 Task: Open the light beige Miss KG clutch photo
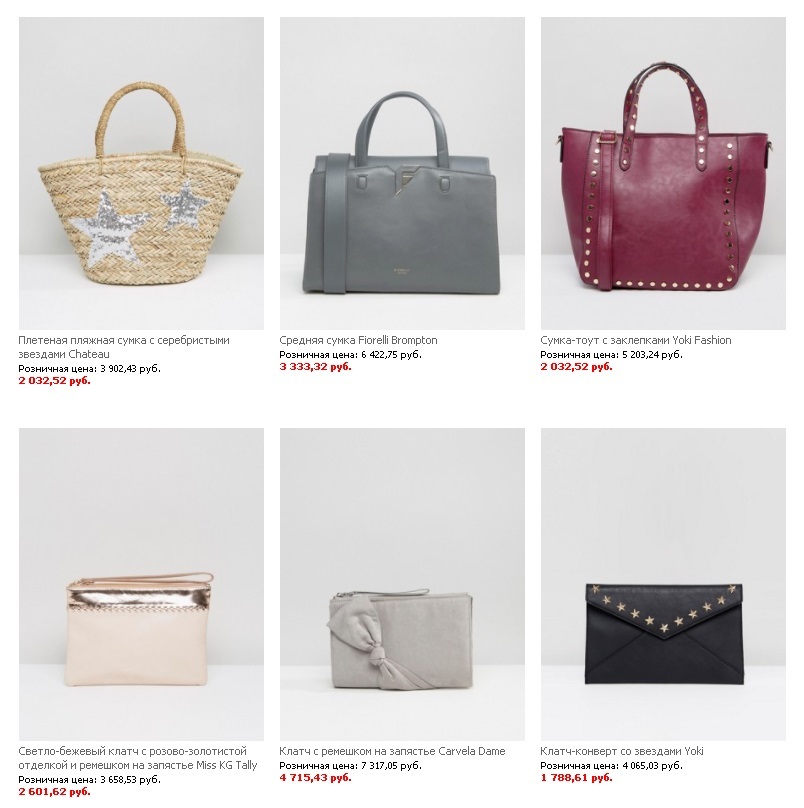tap(141, 584)
